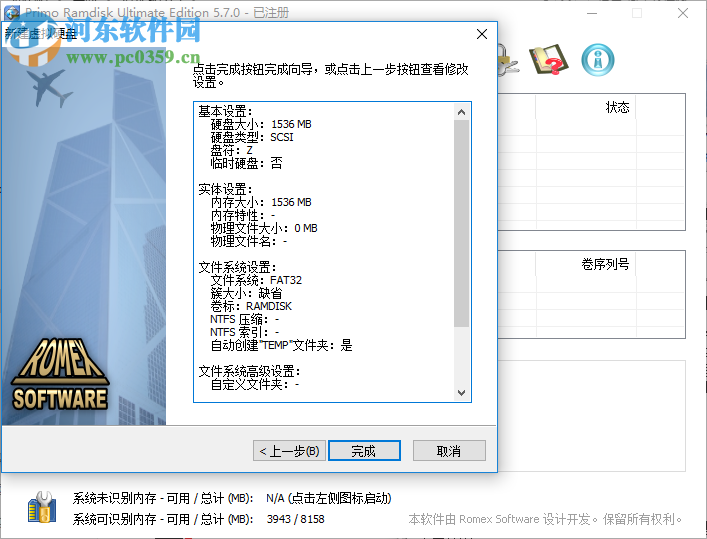Open the About info icon in main toolbar
707x539 pixels.
pos(597,59)
